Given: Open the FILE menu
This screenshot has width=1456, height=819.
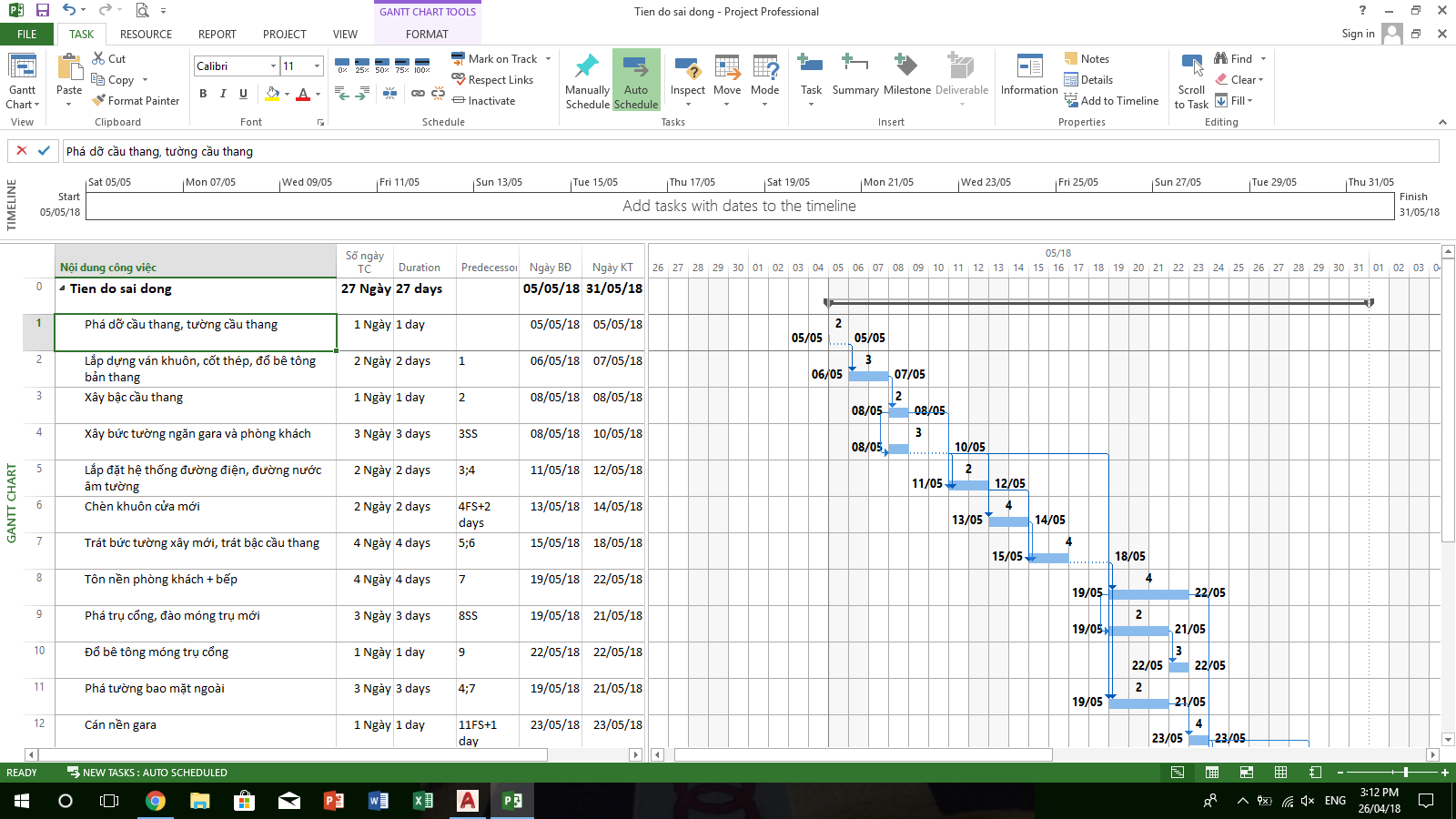Looking at the screenshot, I should [27, 35].
